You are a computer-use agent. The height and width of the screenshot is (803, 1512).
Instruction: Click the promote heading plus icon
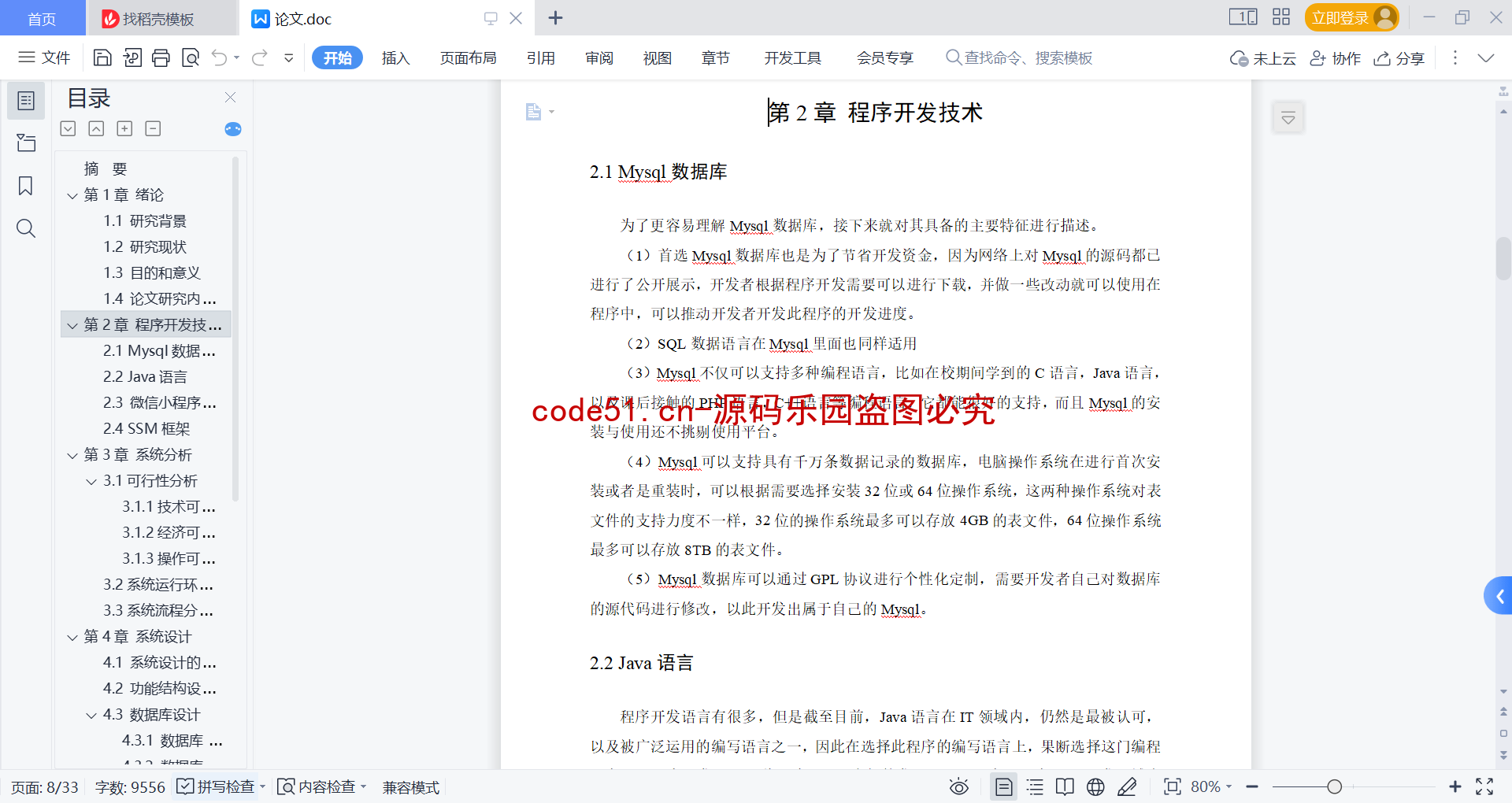(x=124, y=128)
